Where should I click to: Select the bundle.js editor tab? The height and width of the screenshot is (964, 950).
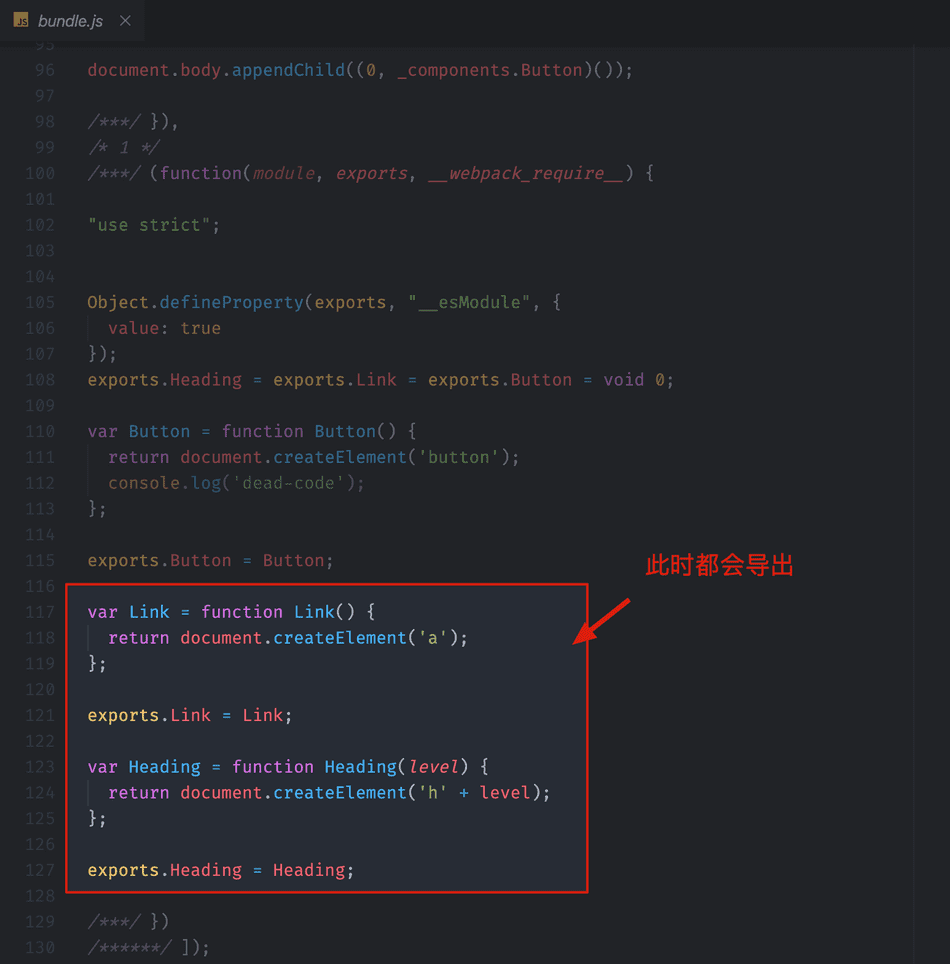tap(70, 21)
